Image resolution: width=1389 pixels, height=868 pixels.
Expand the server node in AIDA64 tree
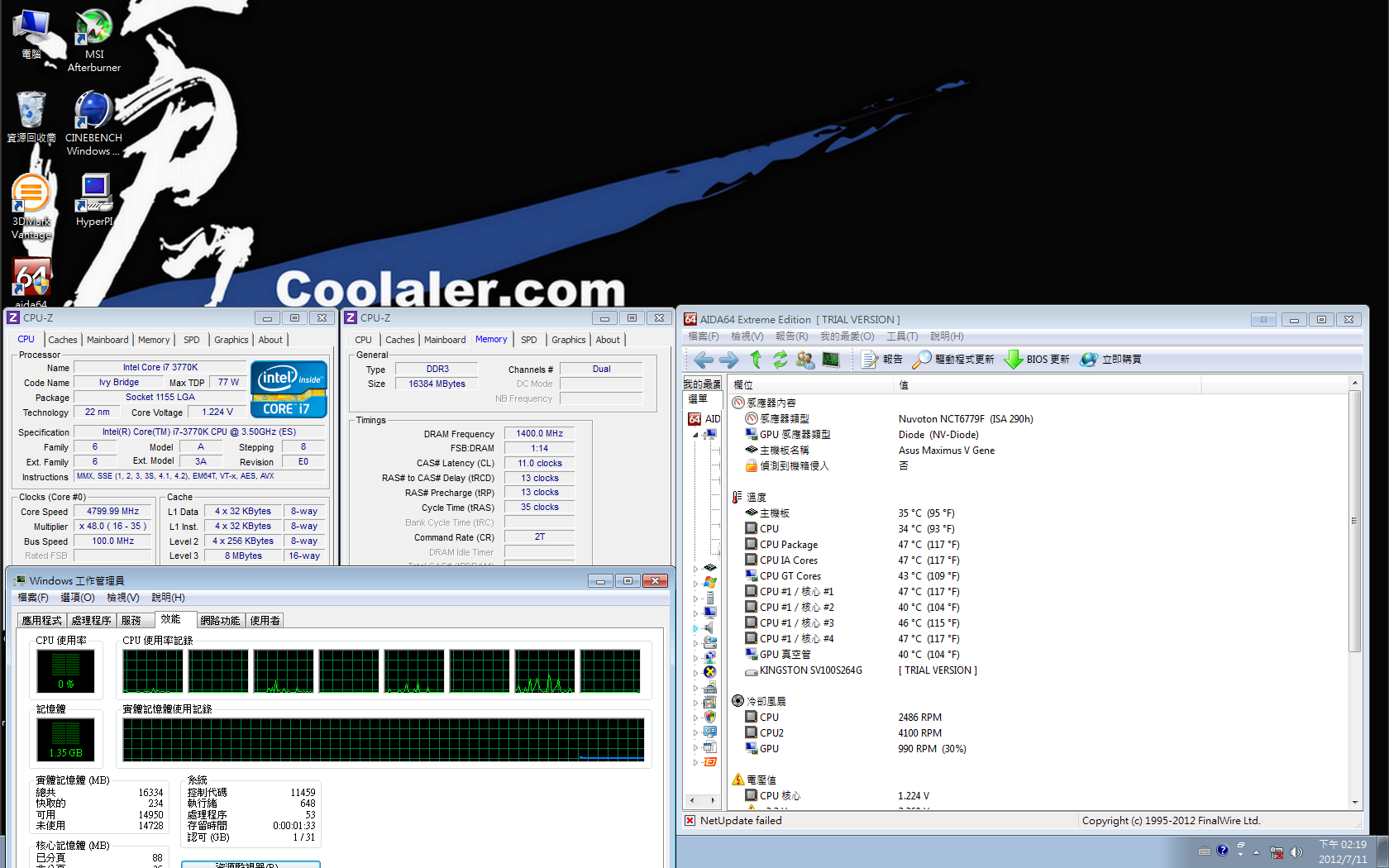coord(695,599)
